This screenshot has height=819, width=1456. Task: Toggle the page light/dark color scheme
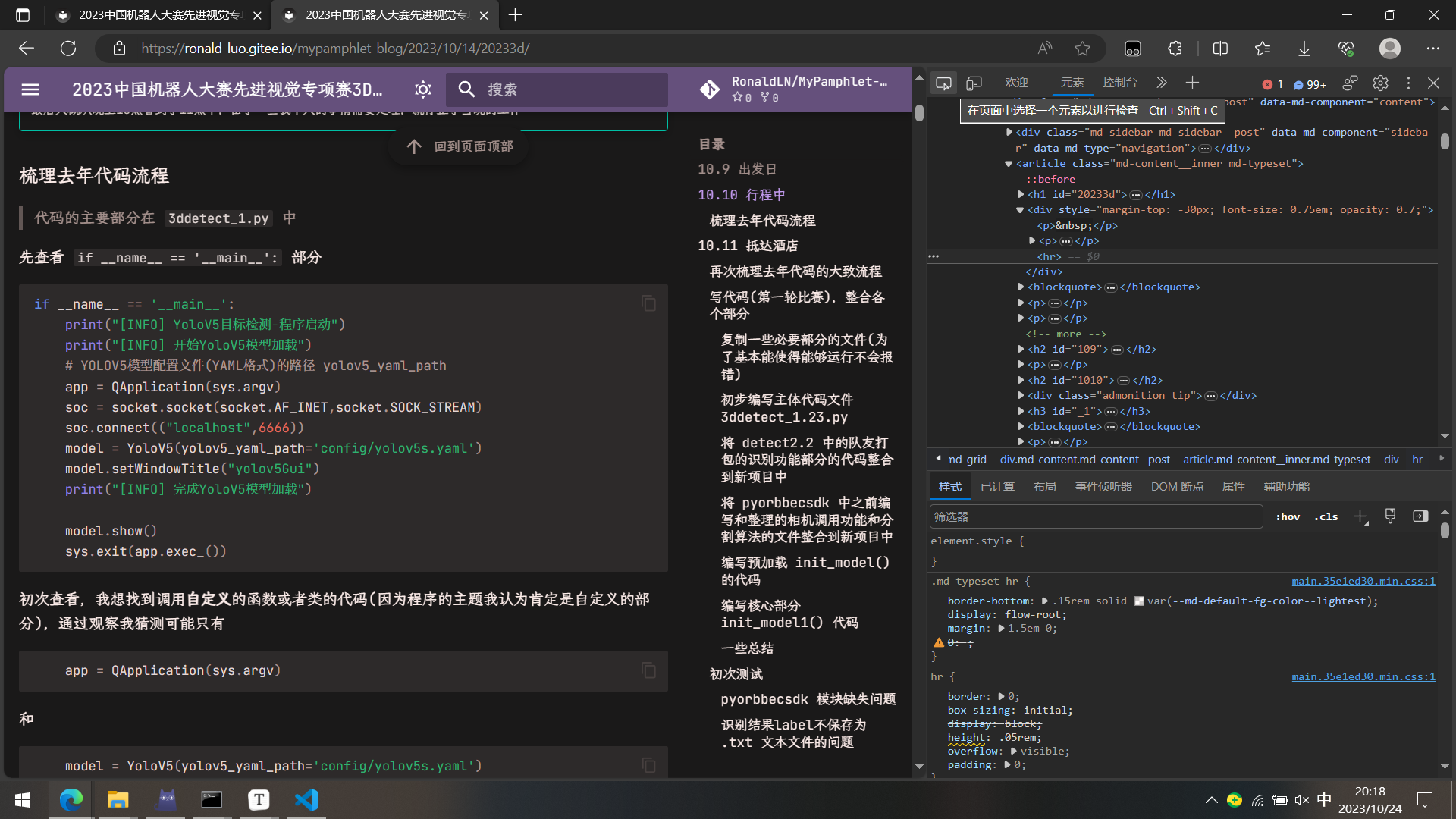[423, 89]
